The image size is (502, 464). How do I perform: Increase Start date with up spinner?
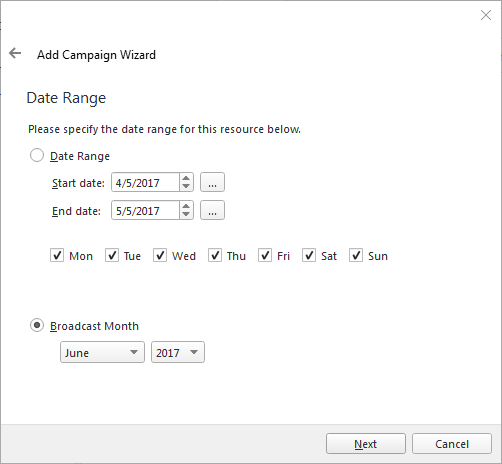pyautogui.click(x=186, y=178)
